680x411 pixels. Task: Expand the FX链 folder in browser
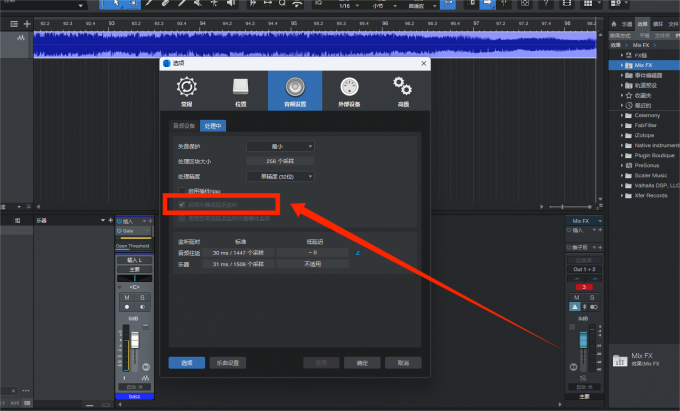click(622, 55)
